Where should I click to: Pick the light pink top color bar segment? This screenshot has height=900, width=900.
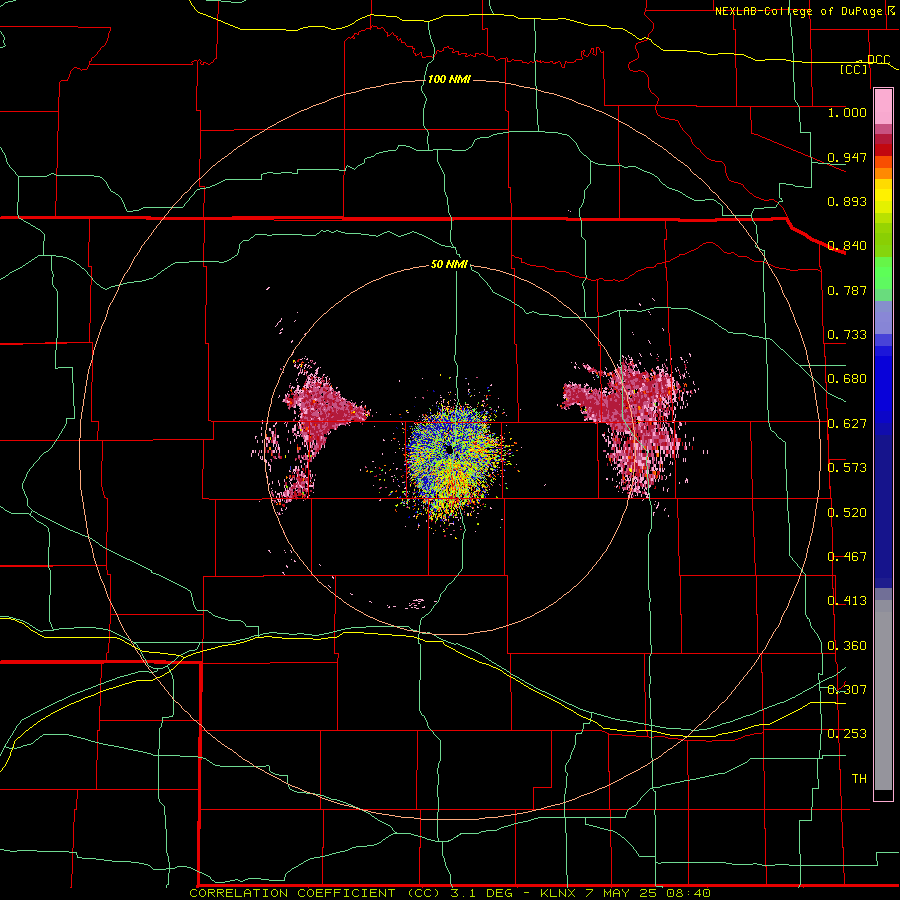(883, 106)
